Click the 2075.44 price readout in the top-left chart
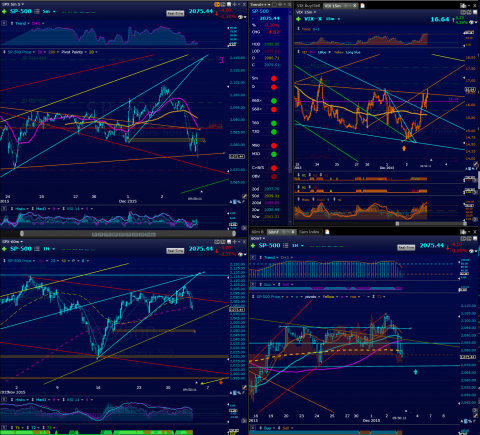Image resolution: width=480 pixels, height=435 pixels. [x=201, y=11]
